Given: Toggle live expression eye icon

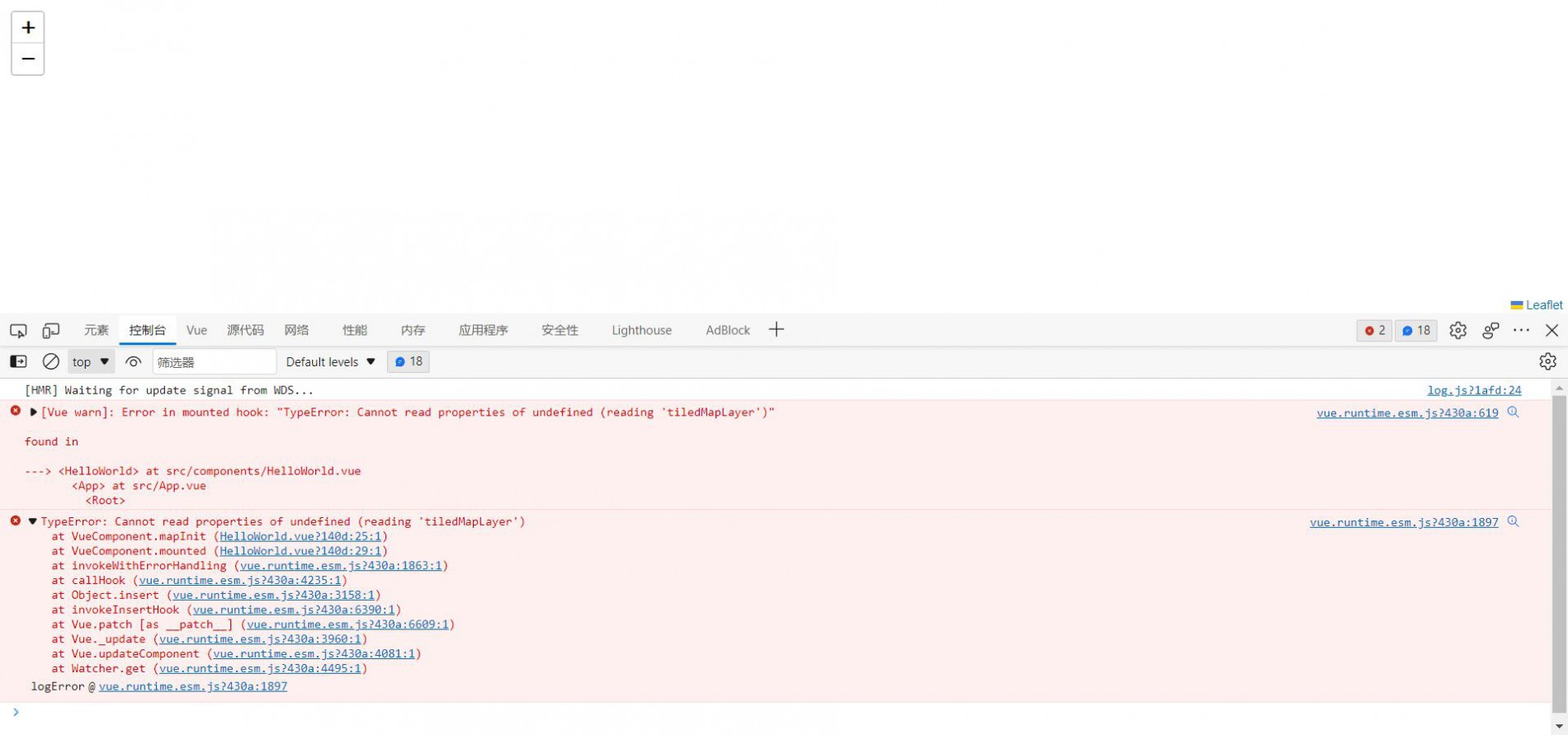Looking at the screenshot, I should click(x=133, y=361).
